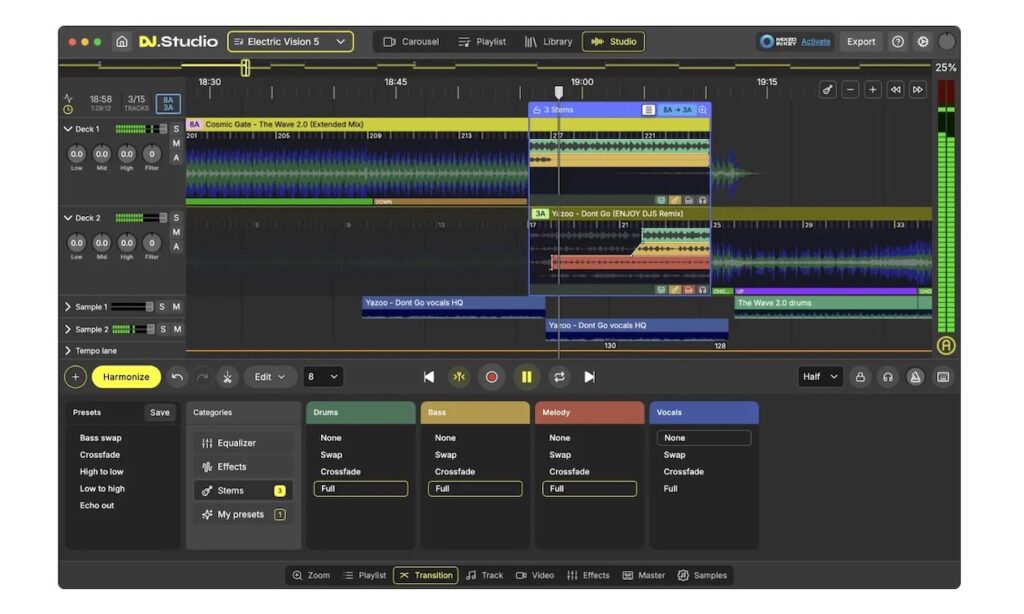Toggle Deck 1 automation A button
This screenshot has width=1024, height=614.
click(x=176, y=157)
